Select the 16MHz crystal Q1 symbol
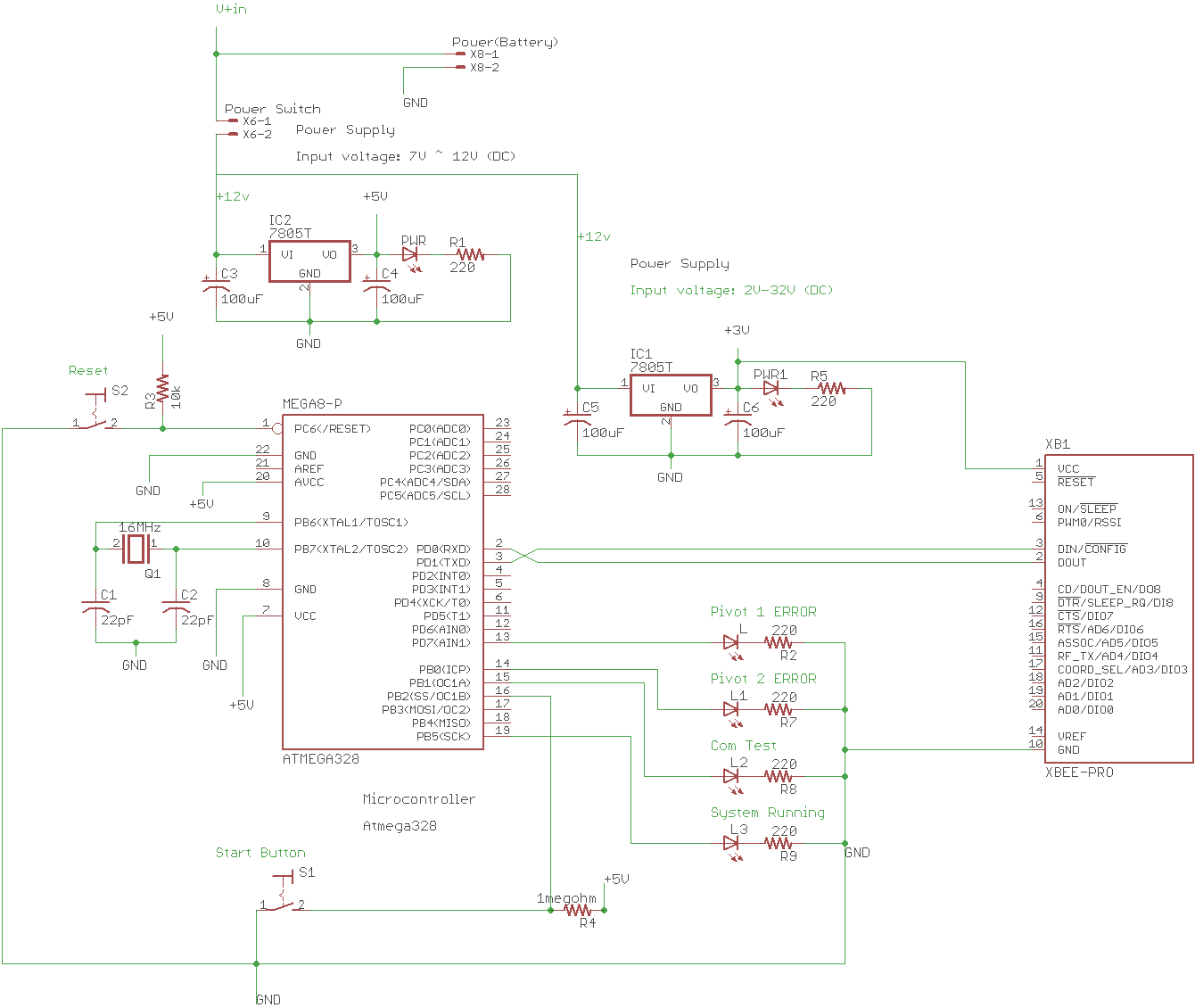 [134, 548]
